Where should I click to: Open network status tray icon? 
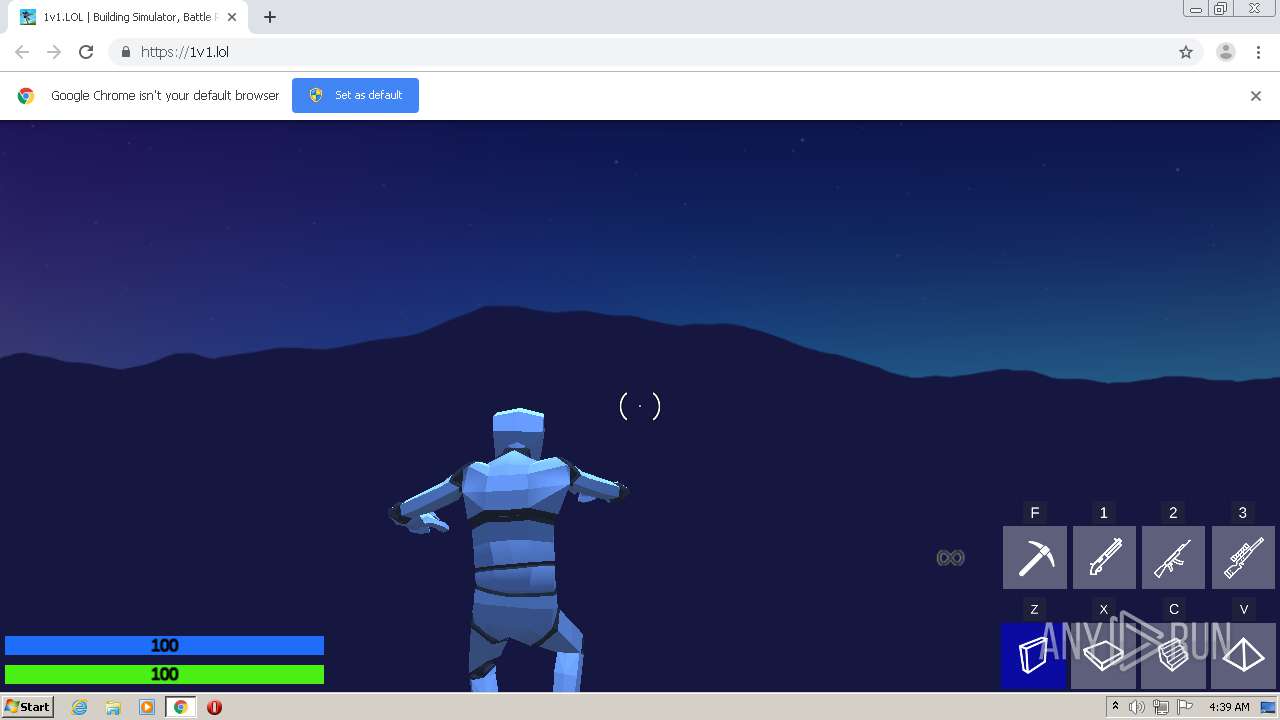pos(1161,707)
